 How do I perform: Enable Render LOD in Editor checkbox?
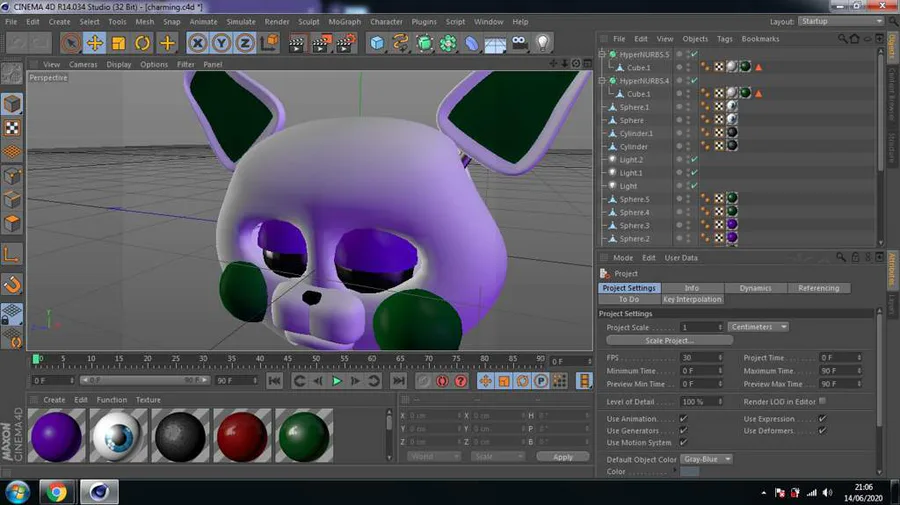click(823, 401)
